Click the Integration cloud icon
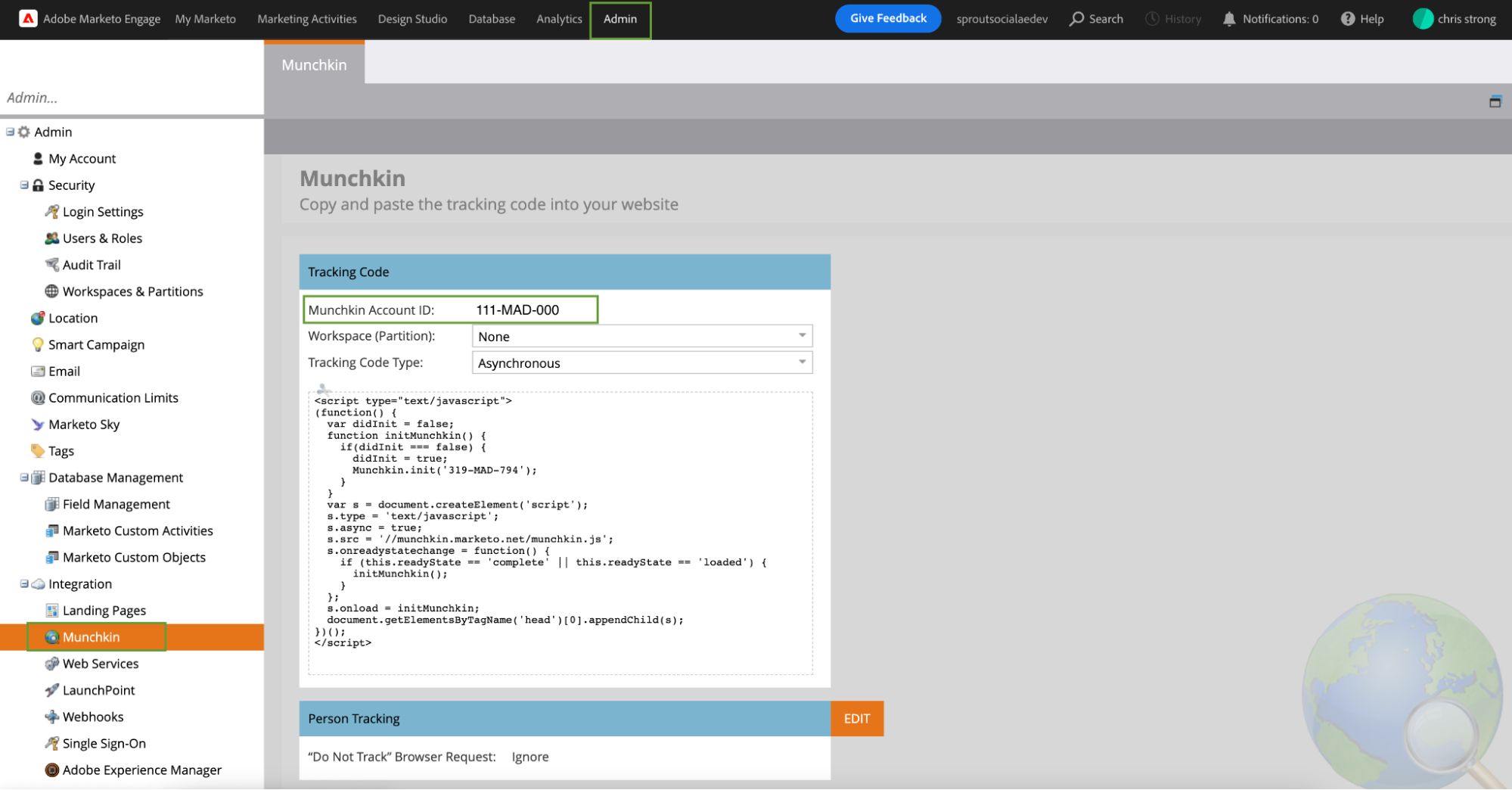The height and width of the screenshot is (790, 1512). 38,583
